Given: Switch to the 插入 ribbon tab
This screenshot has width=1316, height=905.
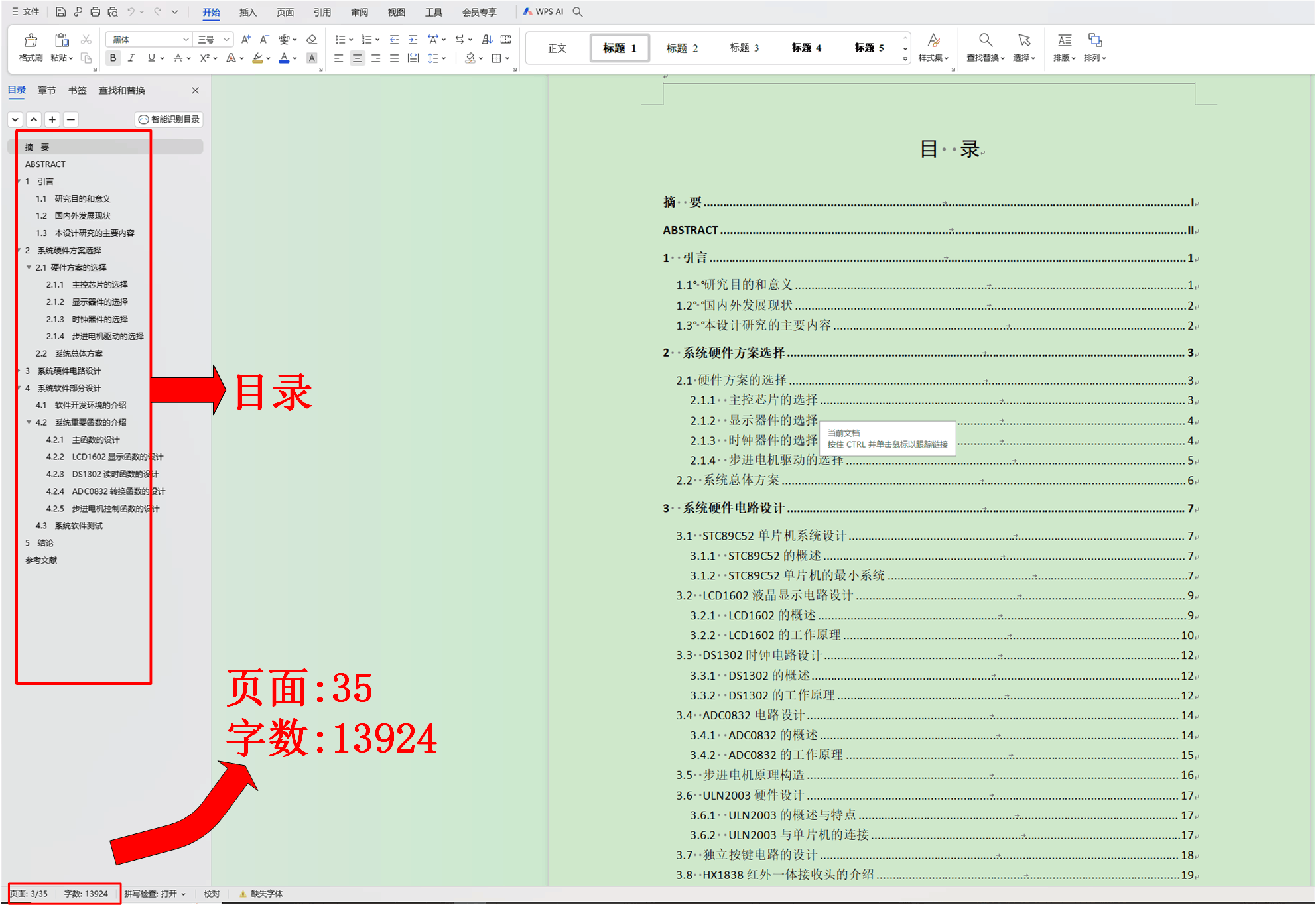Looking at the screenshot, I should tap(247, 11).
